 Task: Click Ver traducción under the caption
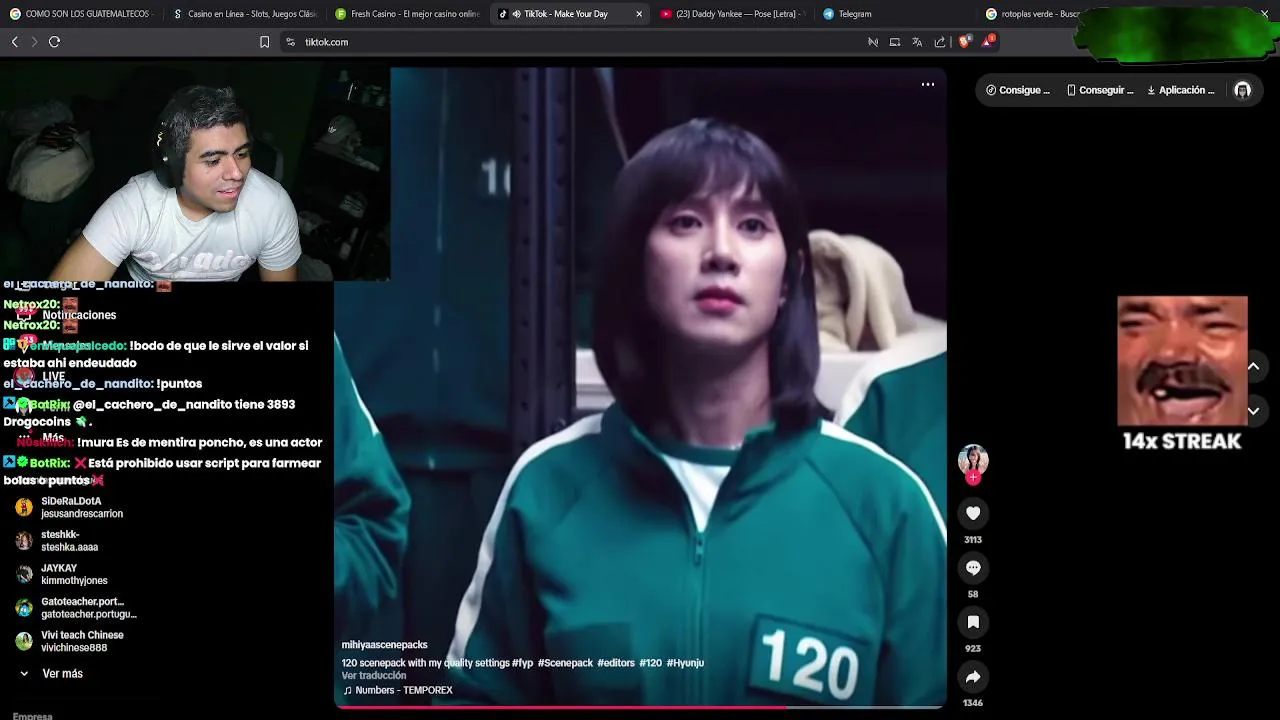coord(374,676)
